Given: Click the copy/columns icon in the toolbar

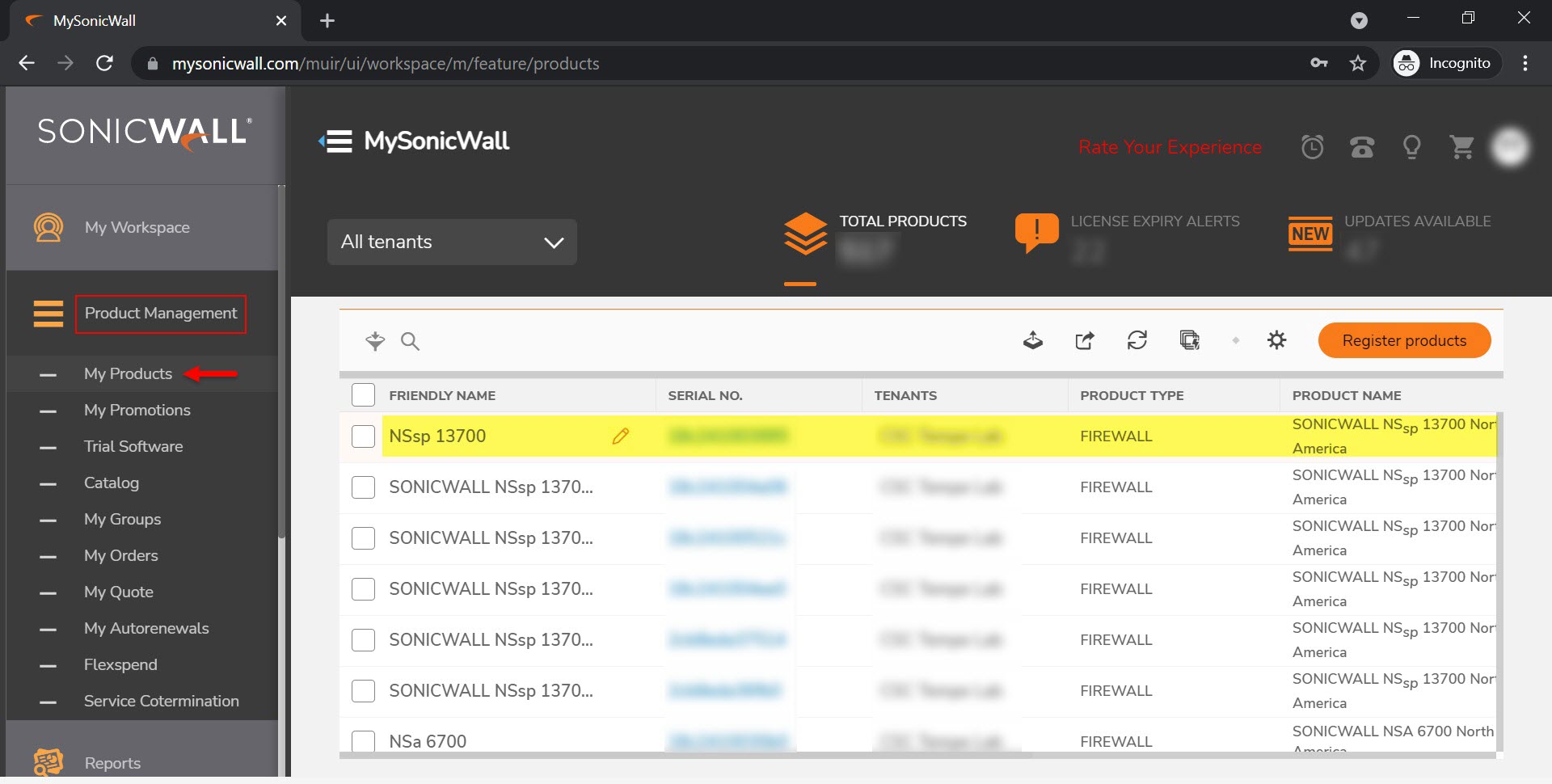Looking at the screenshot, I should tap(1189, 340).
